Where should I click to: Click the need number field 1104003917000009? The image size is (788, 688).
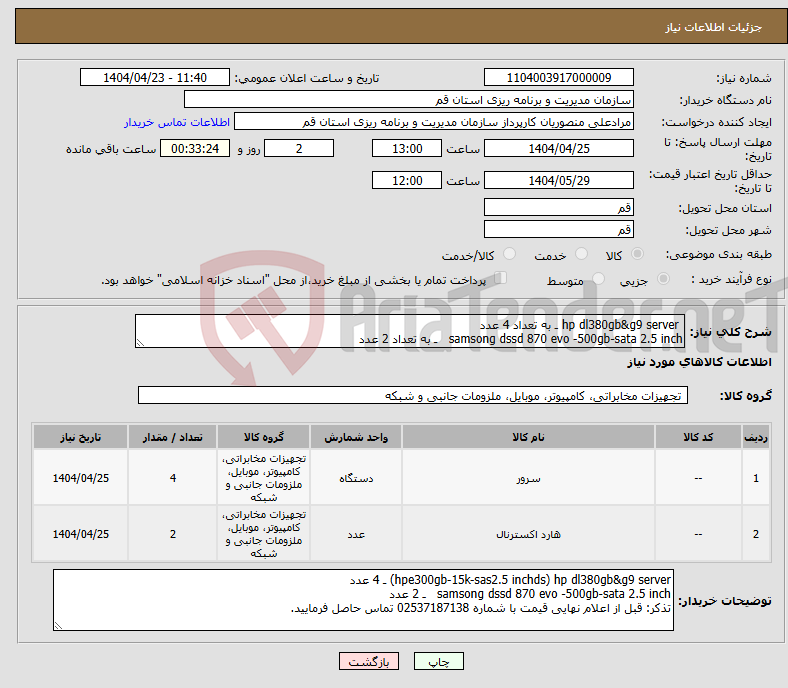pyautogui.click(x=558, y=77)
